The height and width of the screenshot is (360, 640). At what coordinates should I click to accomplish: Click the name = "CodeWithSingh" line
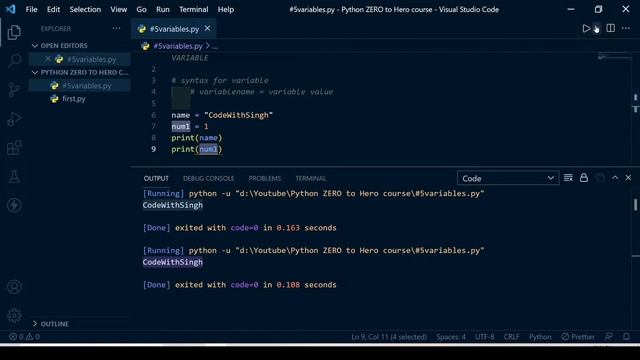tap(222, 115)
